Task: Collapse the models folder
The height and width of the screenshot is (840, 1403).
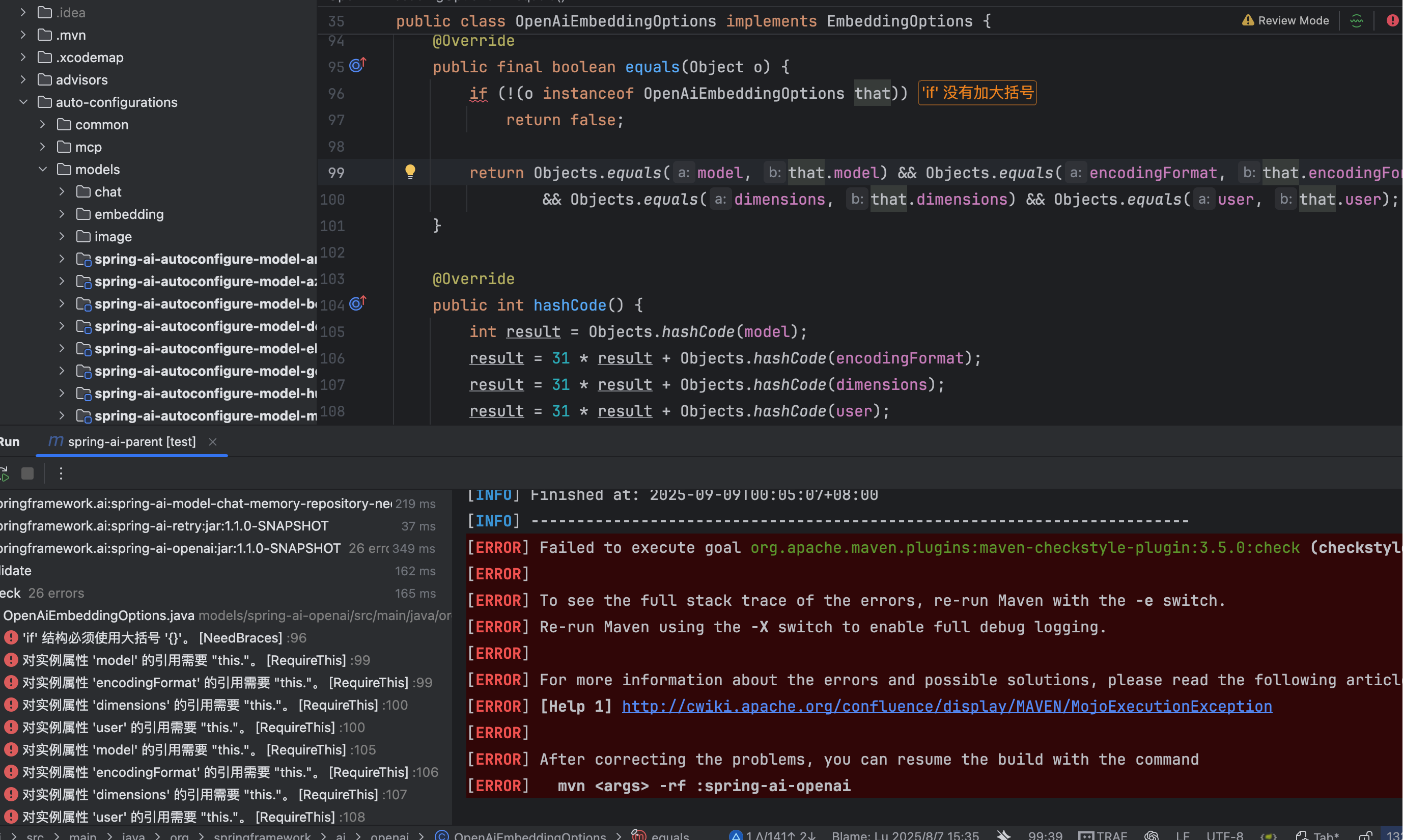Action: click(42, 169)
